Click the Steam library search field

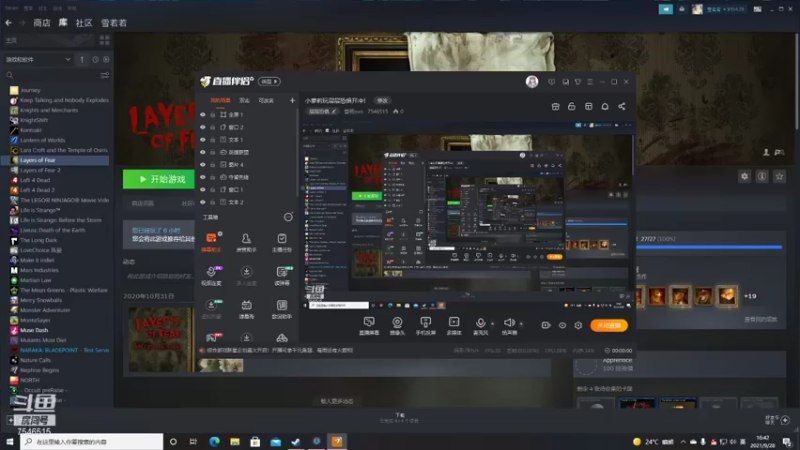pyautogui.click(x=51, y=76)
